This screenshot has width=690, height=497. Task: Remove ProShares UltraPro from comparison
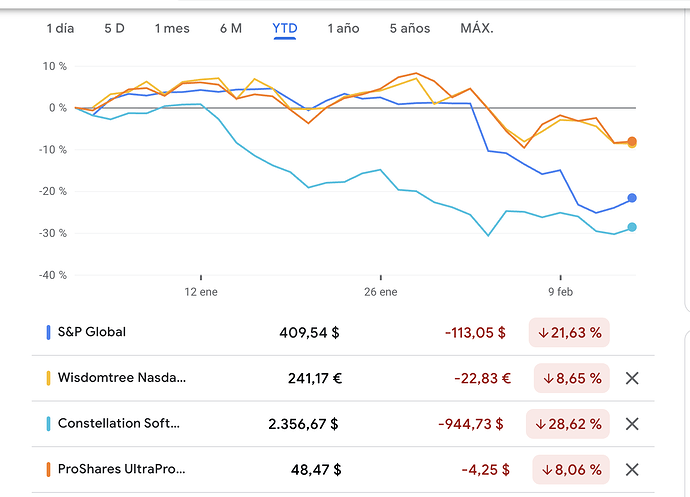[x=631, y=469]
